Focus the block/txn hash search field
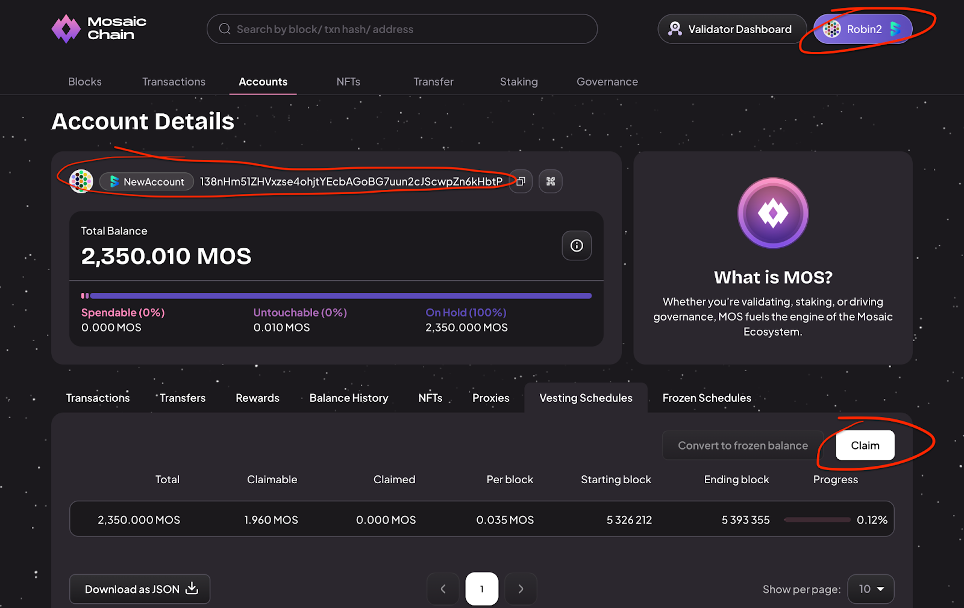 (410, 29)
